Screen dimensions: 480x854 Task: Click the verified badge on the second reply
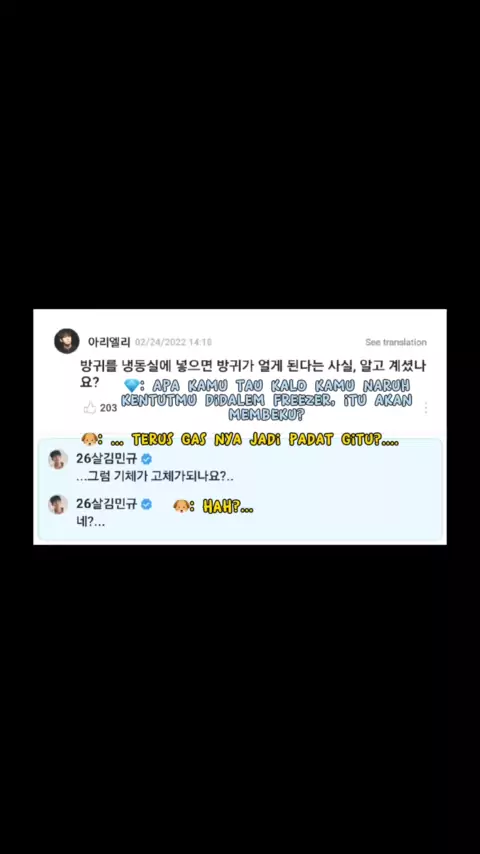tap(146, 504)
